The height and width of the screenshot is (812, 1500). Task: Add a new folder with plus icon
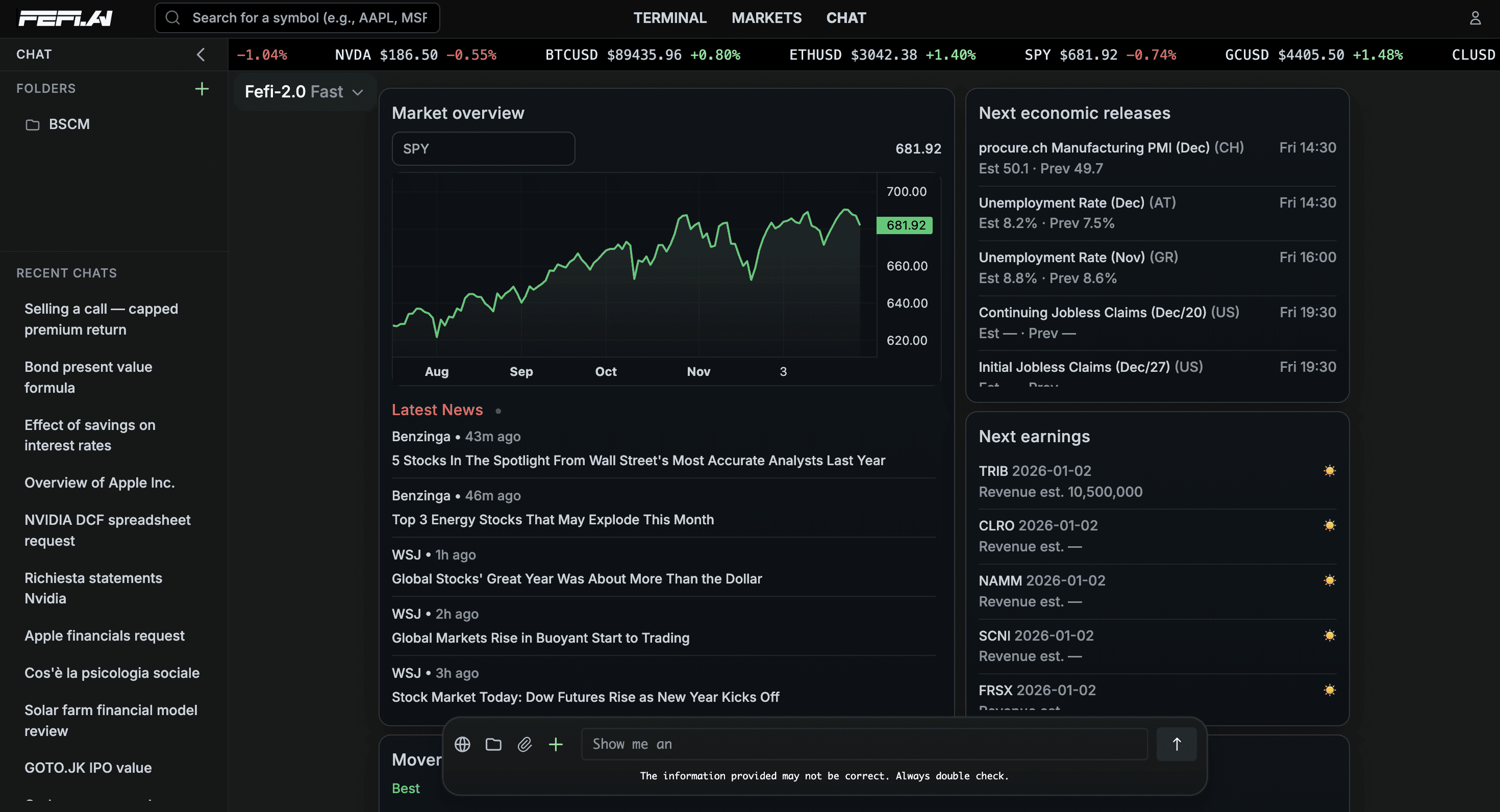202,88
